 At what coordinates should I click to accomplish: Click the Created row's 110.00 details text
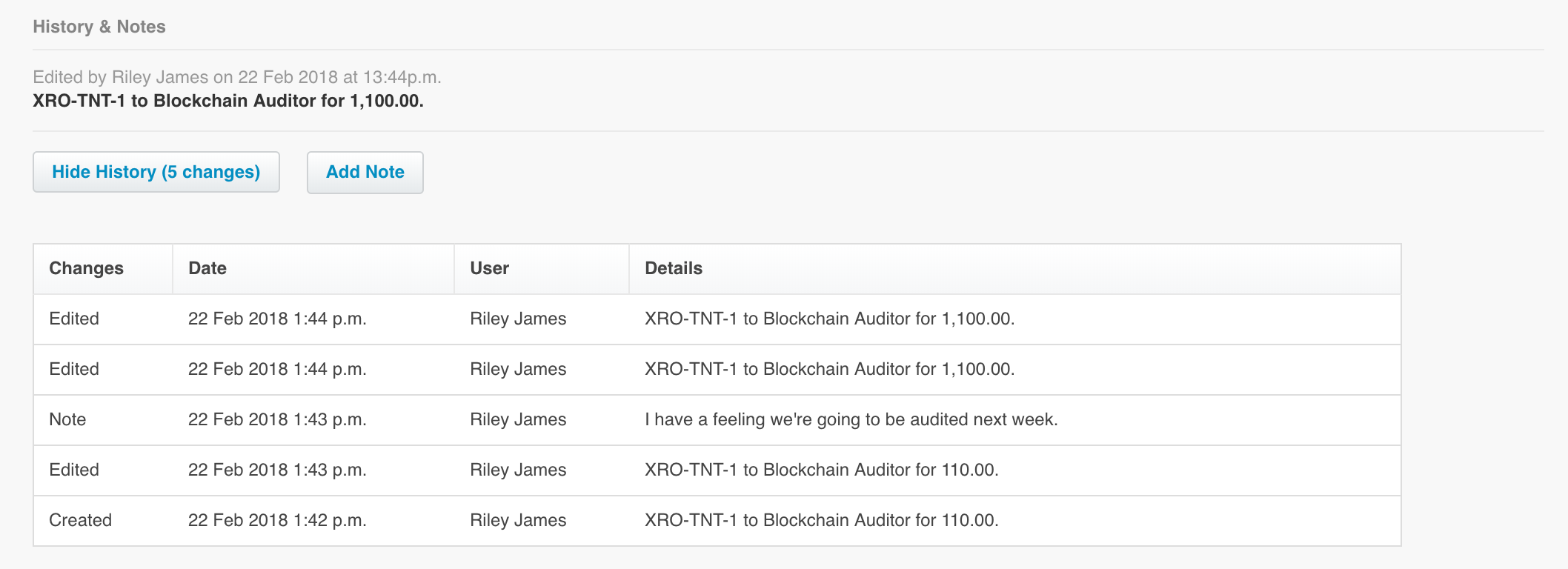coord(822,520)
